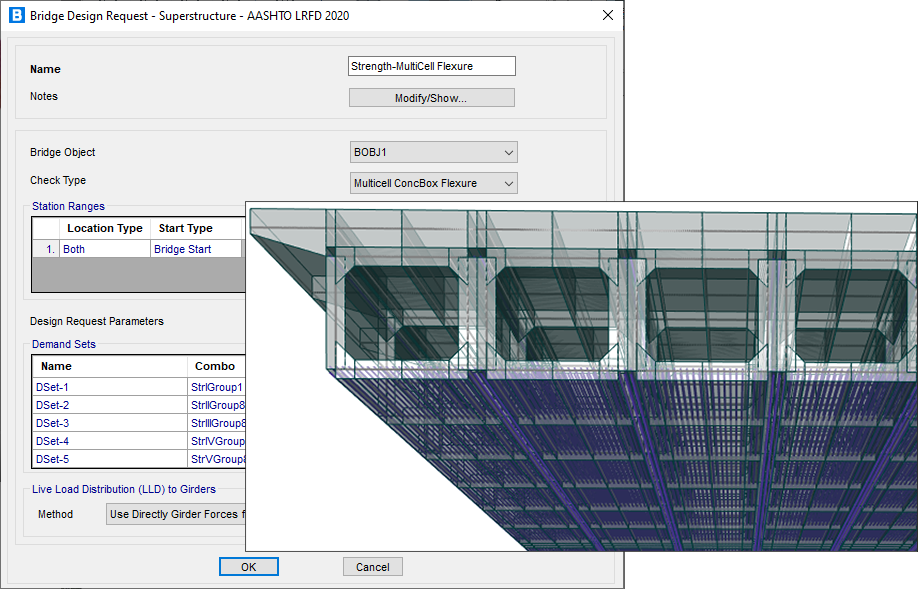Select station range row number 1
Screen dimensions: 918x589
point(46,249)
